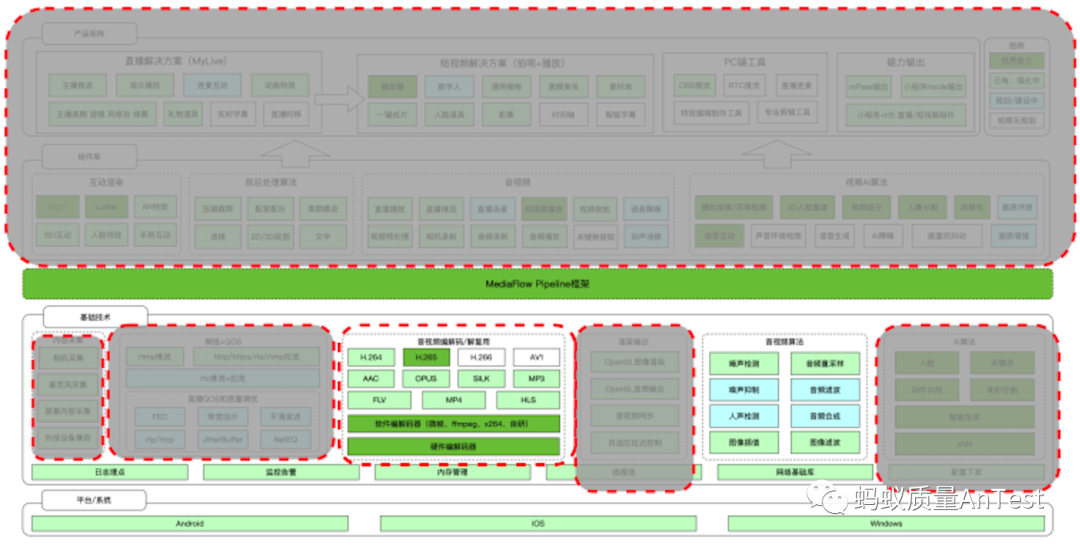
Task: Click the 音频重采样 box
Action: tap(825, 364)
